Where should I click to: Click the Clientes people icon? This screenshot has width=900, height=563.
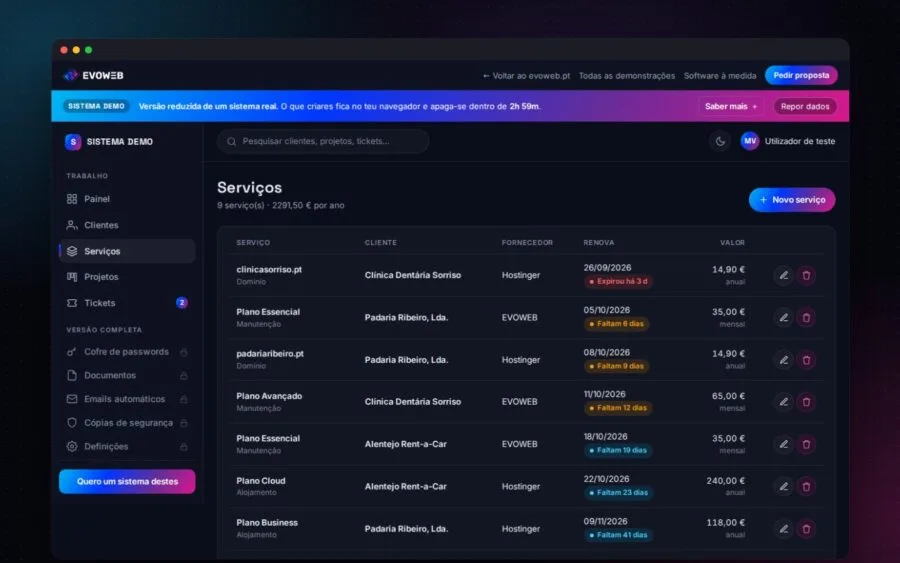coord(72,225)
